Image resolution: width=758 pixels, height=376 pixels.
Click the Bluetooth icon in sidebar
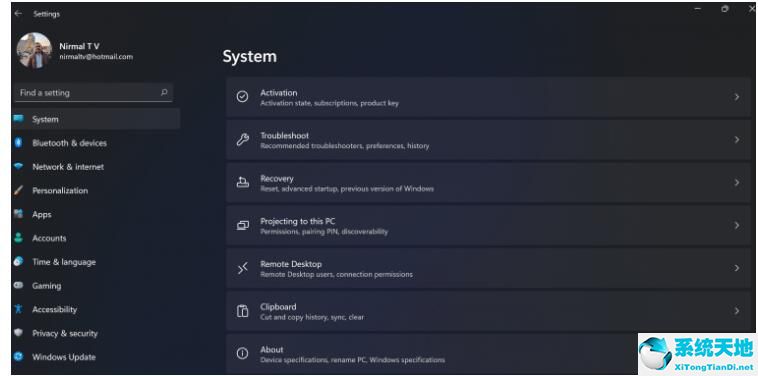click(18, 143)
